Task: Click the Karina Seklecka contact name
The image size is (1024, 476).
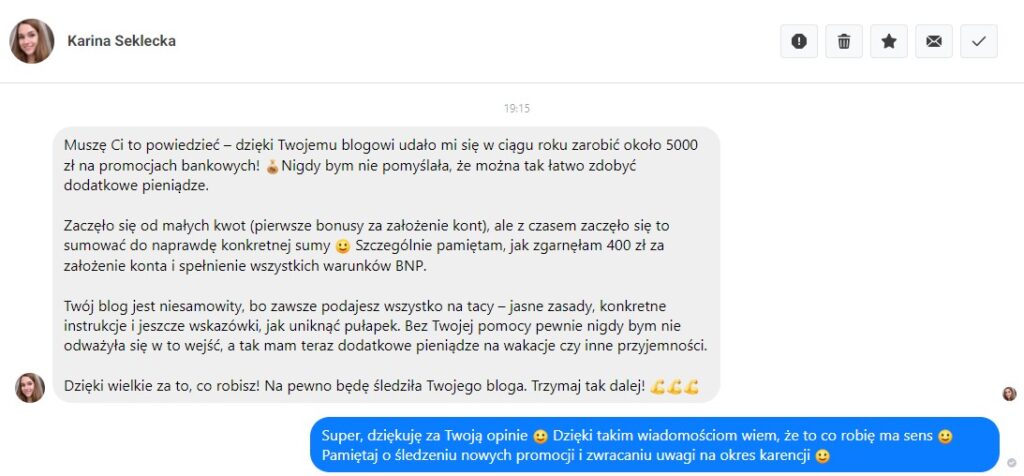Action: click(x=121, y=41)
